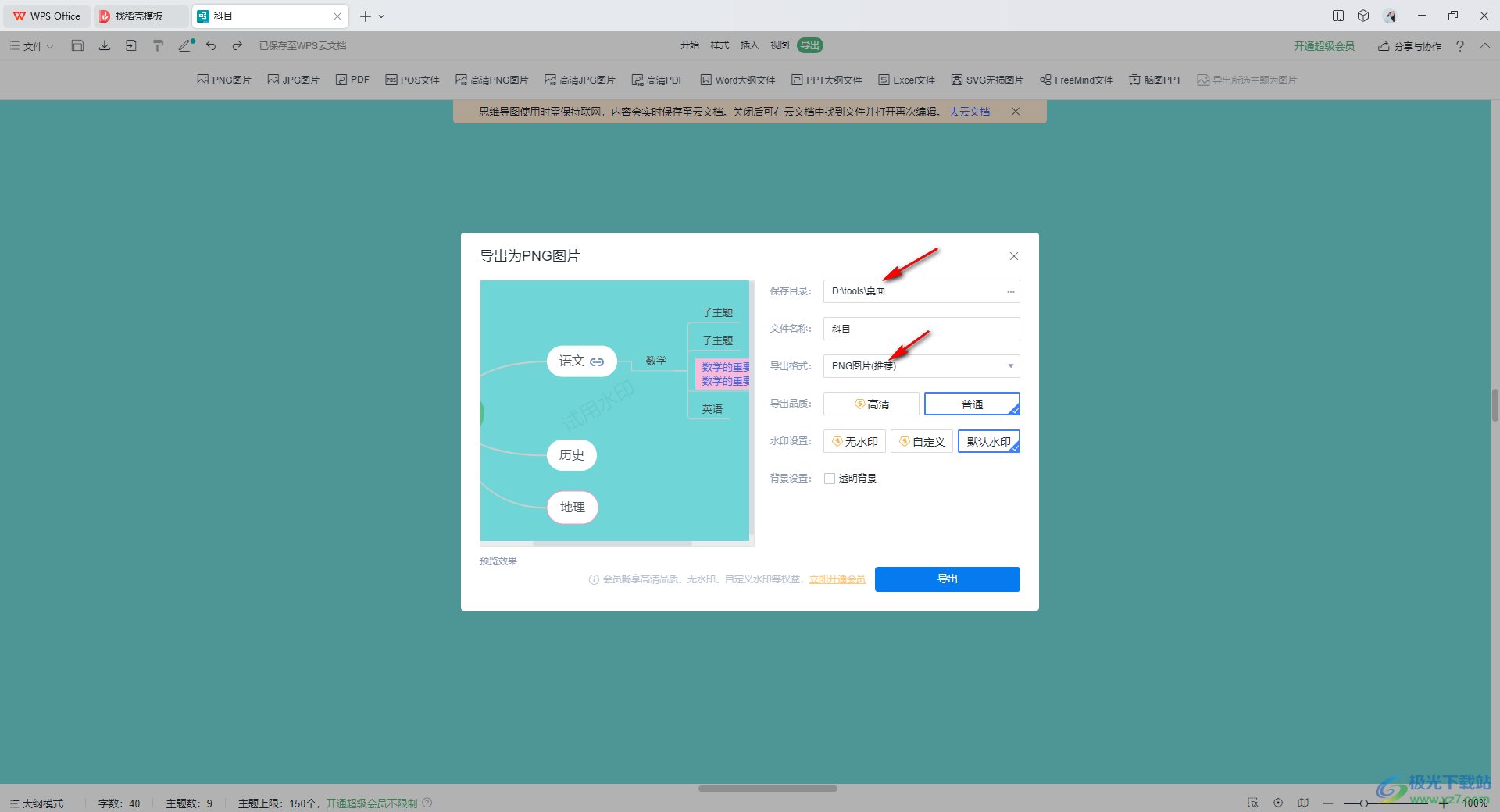1500x812 pixels.
Task: Undo the last action
Action: 211,45
